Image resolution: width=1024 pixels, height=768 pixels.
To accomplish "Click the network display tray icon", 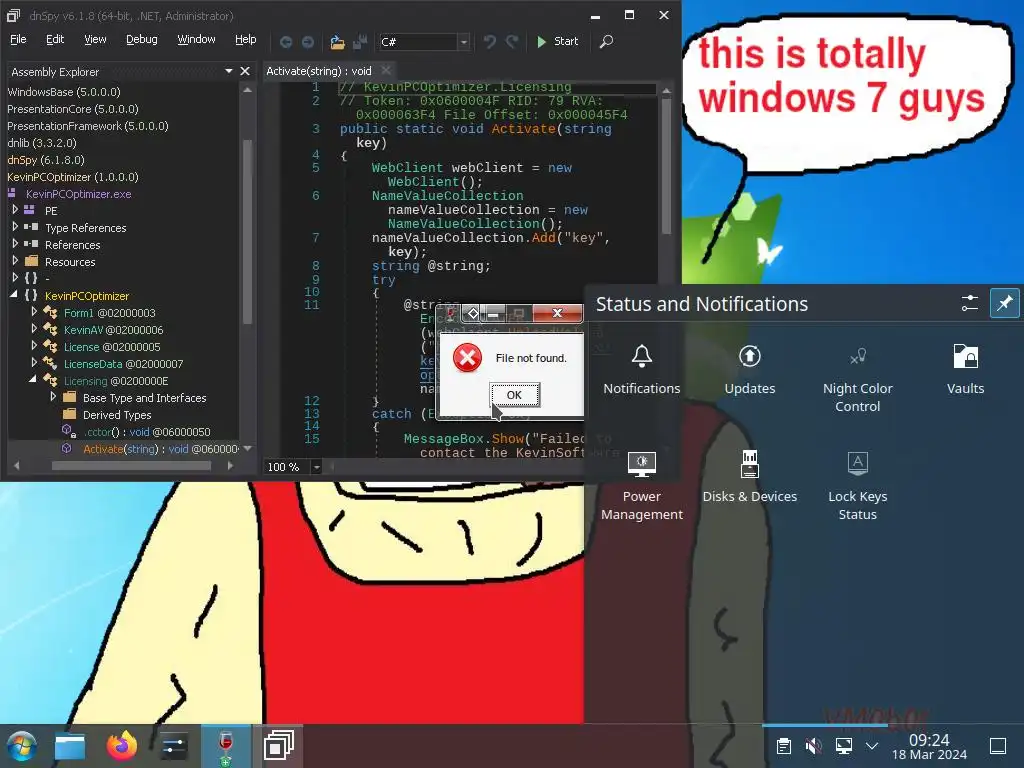I will [844, 746].
